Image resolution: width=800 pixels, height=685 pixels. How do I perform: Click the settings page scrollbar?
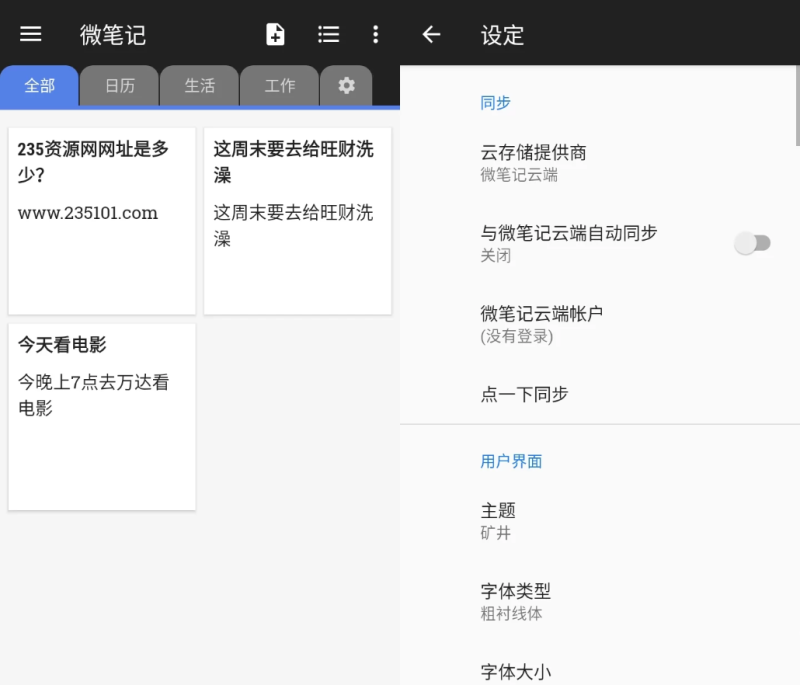click(x=797, y=106)
